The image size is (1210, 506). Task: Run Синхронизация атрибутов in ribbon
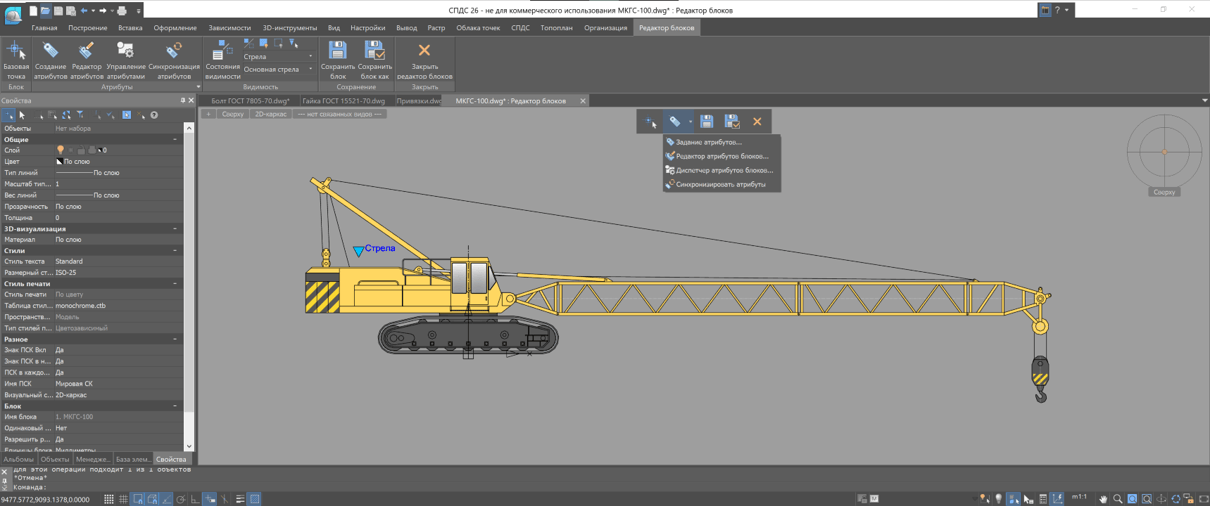[x=174, y=60]
